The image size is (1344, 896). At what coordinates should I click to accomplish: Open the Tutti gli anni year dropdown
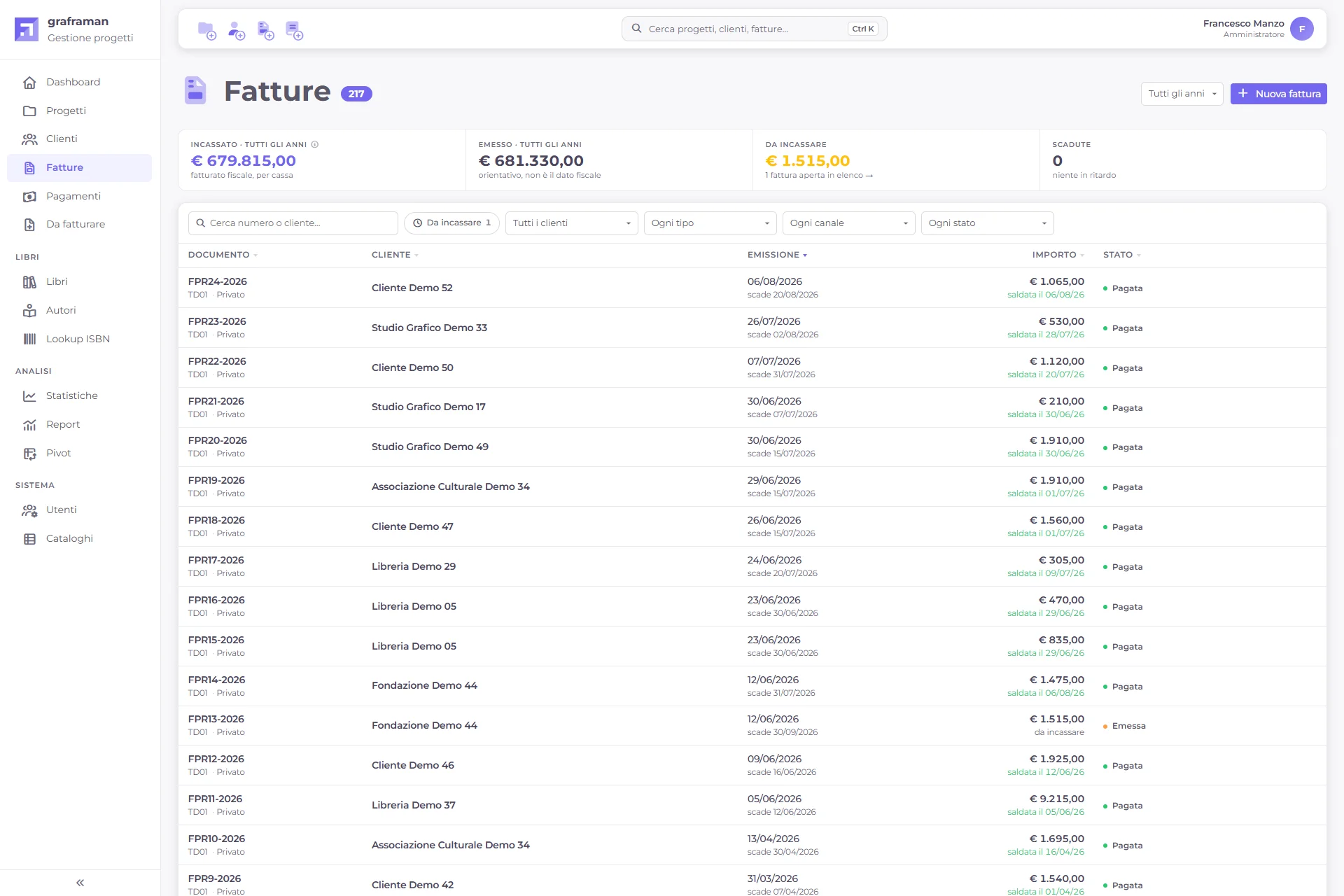coord(1182,94)
